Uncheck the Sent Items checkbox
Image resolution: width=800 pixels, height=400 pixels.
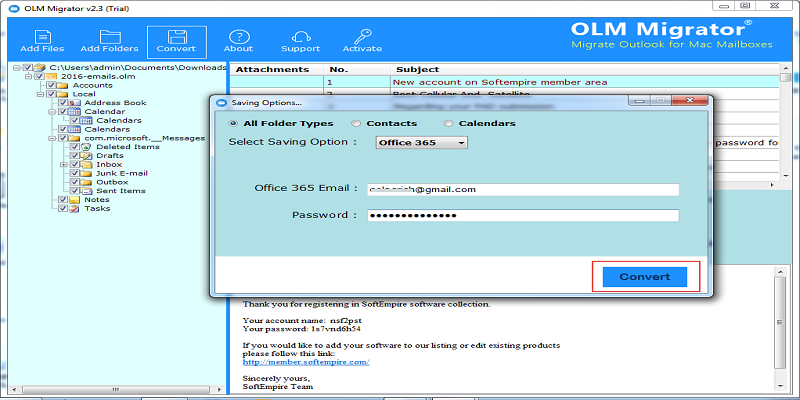click(x=74, y=191)
